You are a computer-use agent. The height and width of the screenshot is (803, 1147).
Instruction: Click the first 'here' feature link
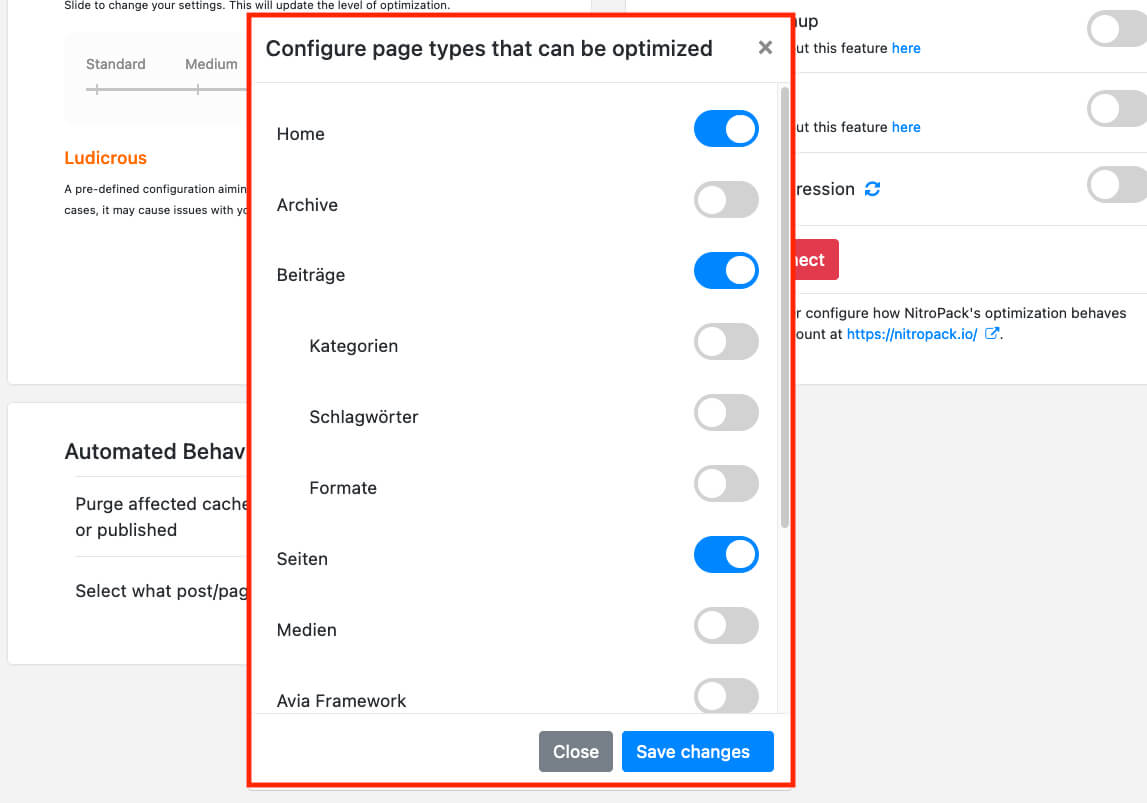(906, 48)
